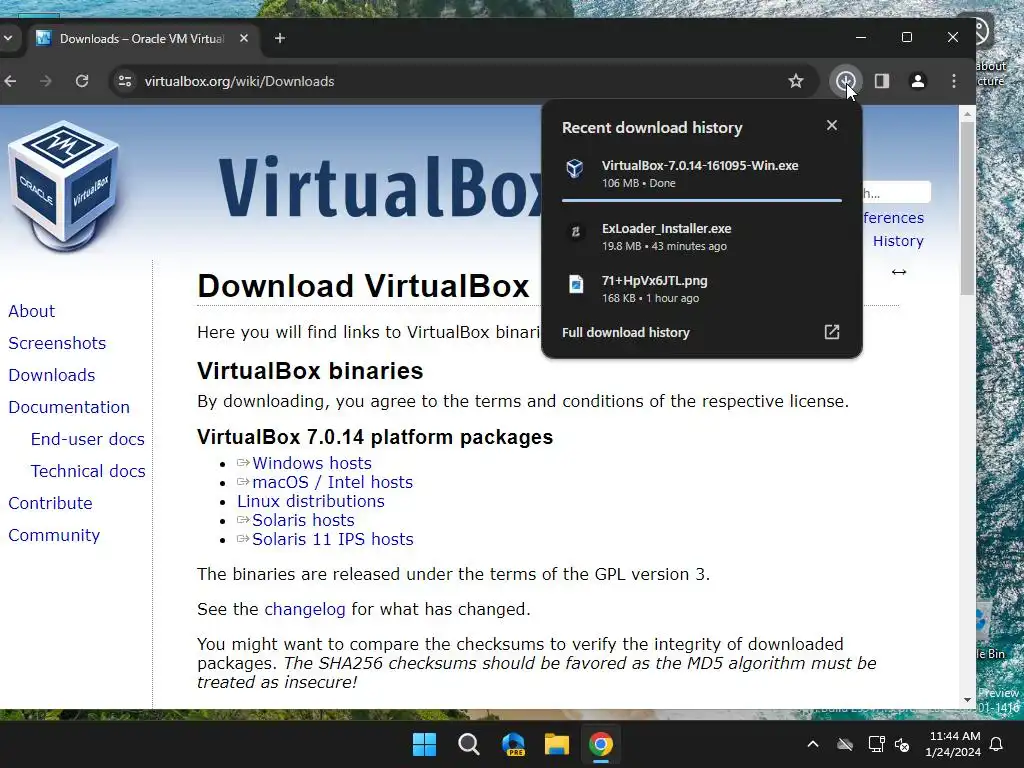Open the About sidebar link

point(31,311)
